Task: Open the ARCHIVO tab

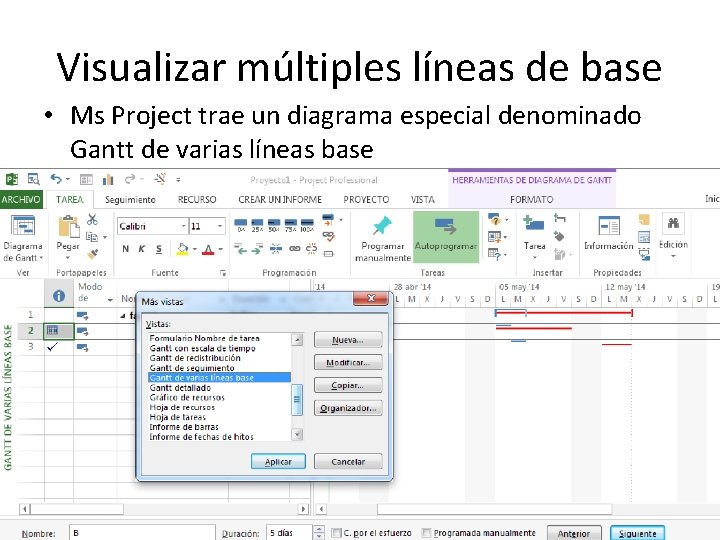Action: 21,199
